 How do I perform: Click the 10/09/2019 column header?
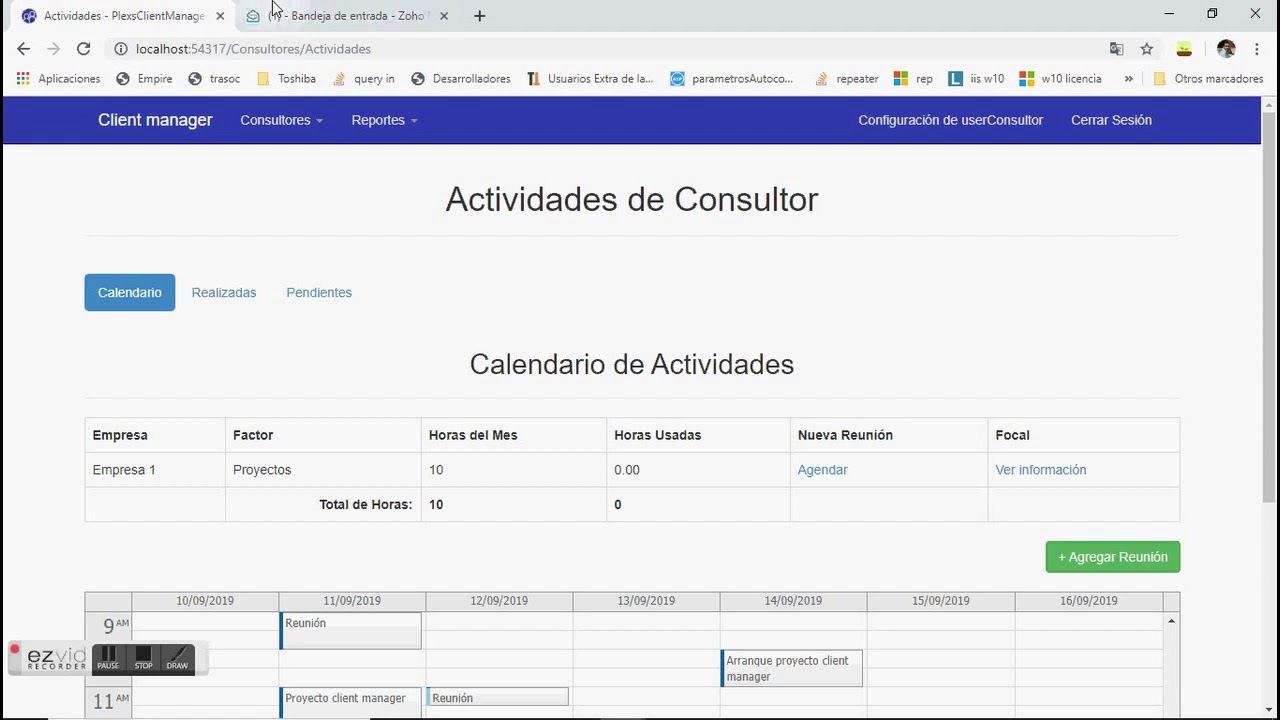(205, 601)
